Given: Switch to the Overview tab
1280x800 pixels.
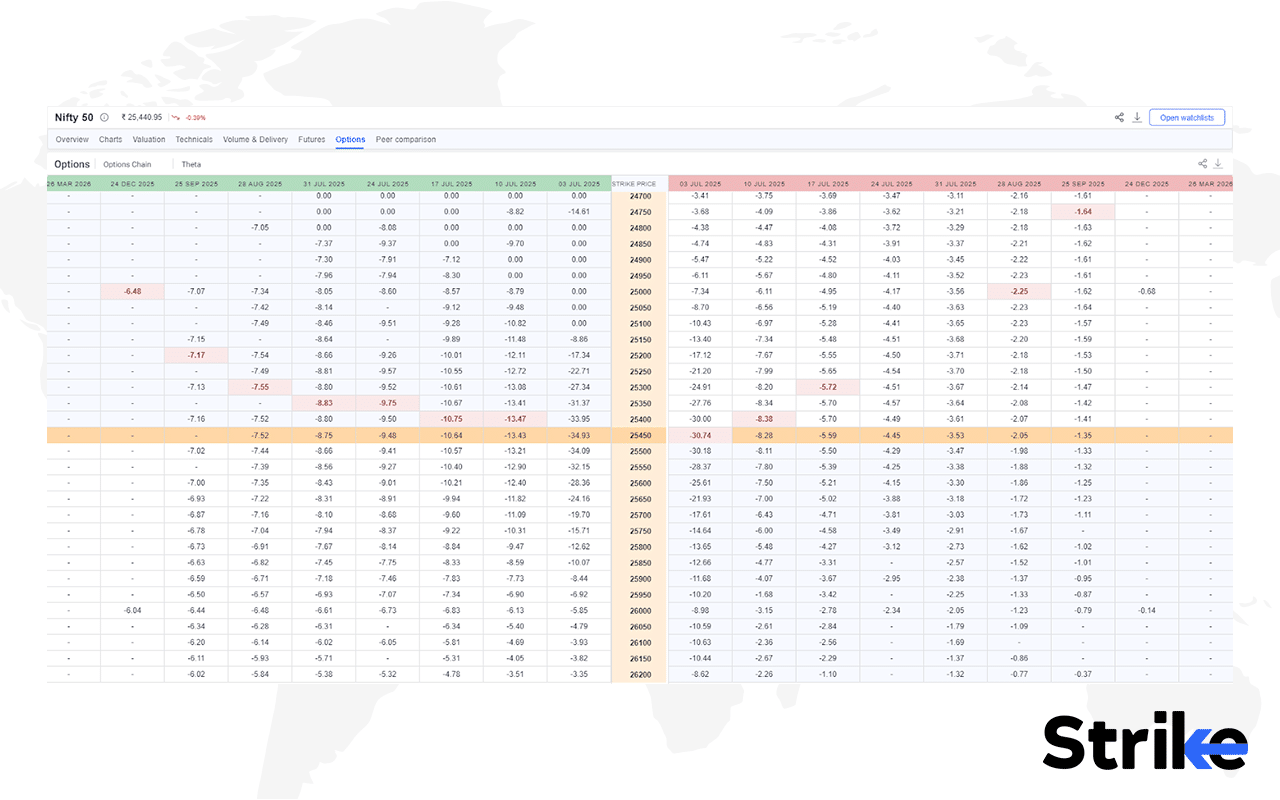Looking at the screenshot, I should pyautogui.click(x=71, y=140).
